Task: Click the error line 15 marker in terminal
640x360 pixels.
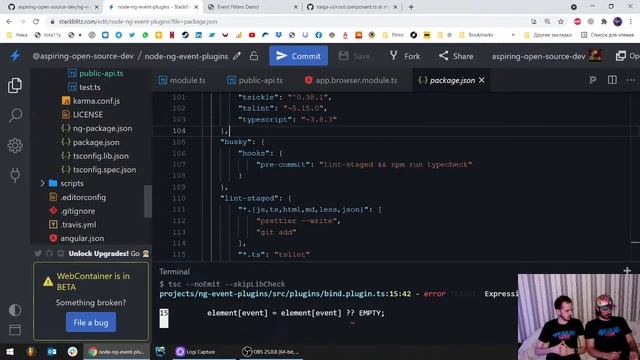Action: [164, 318]
